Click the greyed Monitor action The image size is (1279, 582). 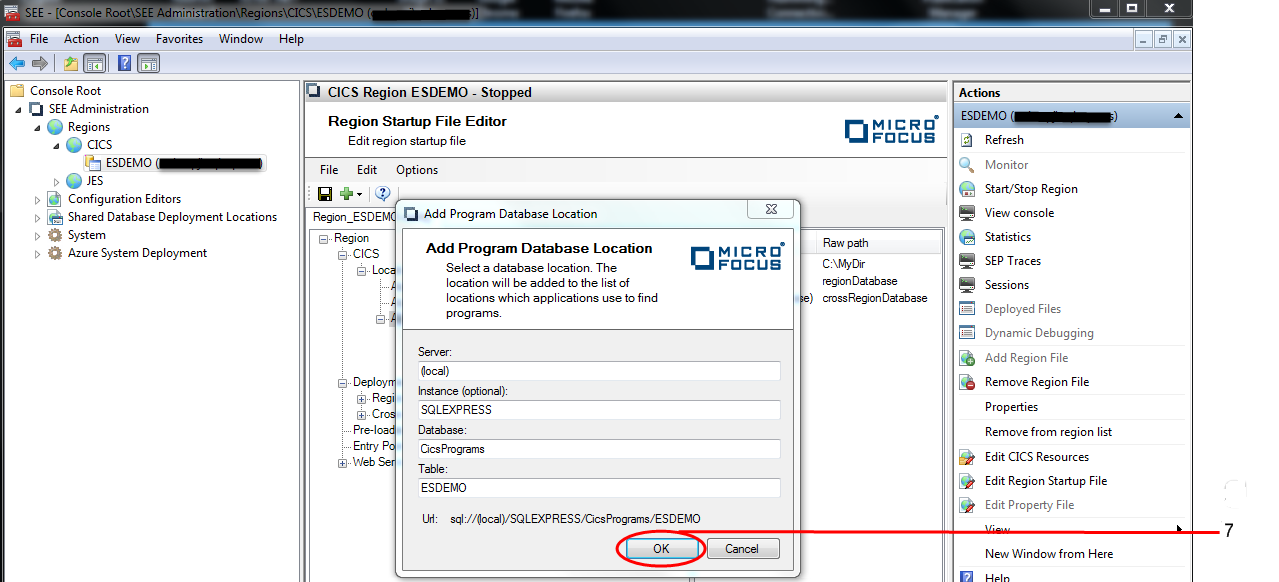[1006, 165]
